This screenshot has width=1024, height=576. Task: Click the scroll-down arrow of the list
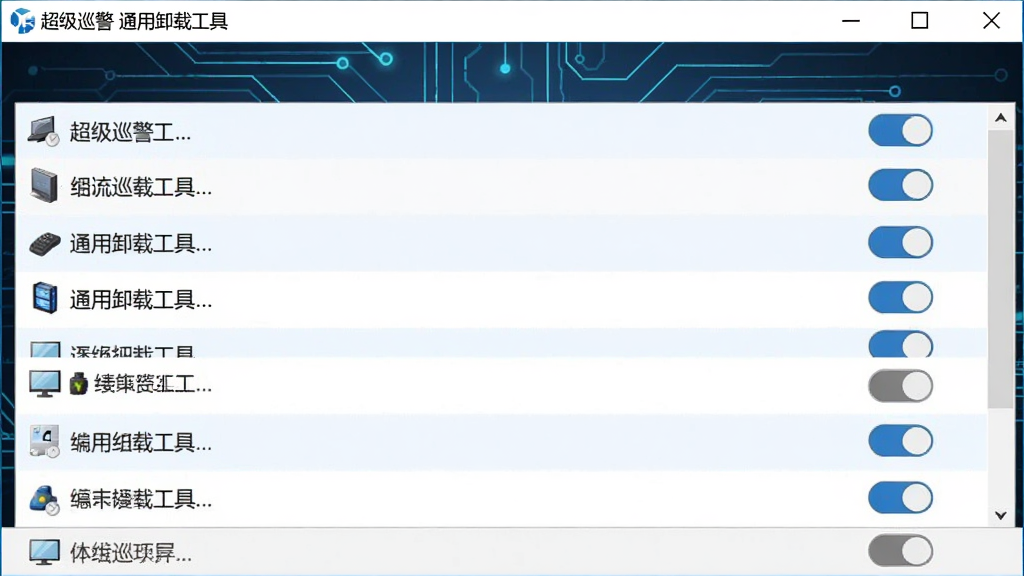click(1000, 515)
